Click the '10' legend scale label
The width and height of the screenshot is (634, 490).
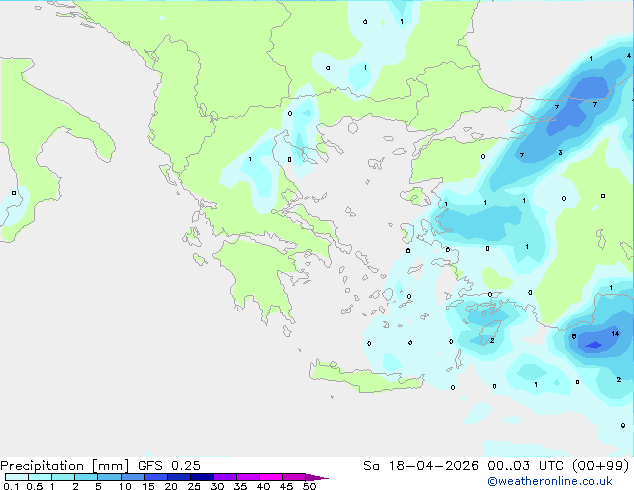125,486
